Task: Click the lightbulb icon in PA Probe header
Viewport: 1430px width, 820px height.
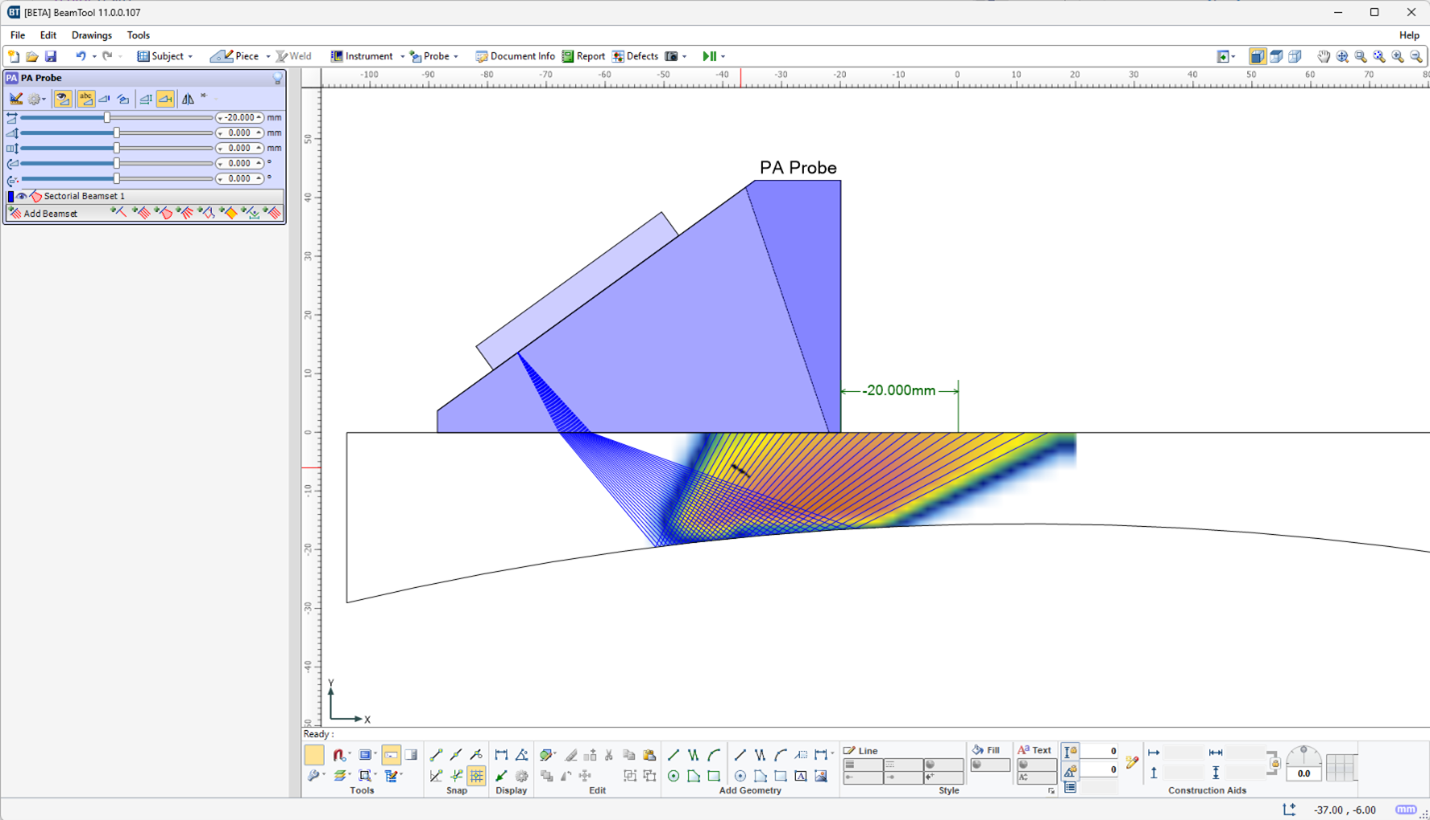Action: (277, 78)
